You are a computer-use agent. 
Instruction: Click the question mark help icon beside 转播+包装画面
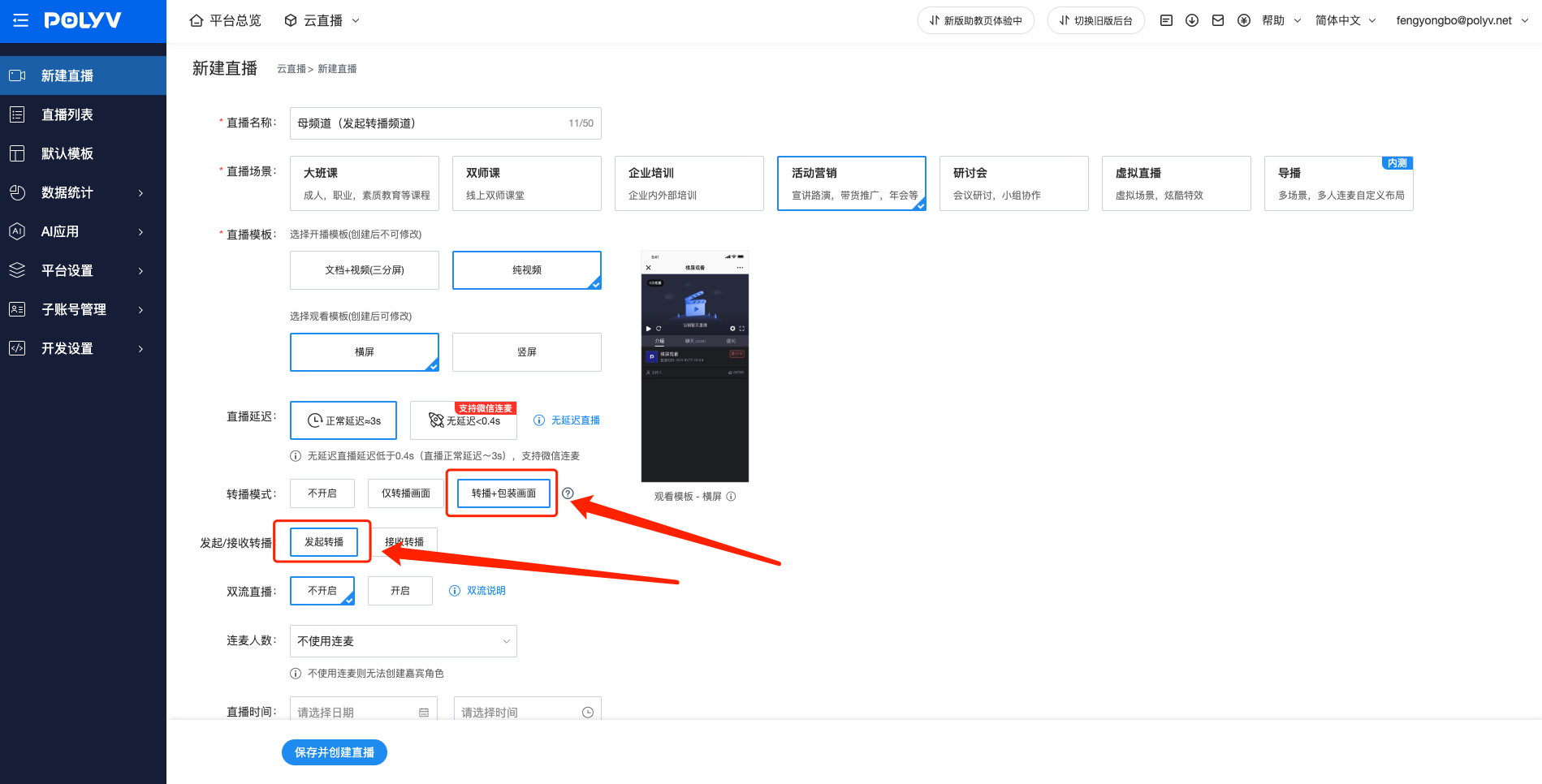(x=568, y=493)
